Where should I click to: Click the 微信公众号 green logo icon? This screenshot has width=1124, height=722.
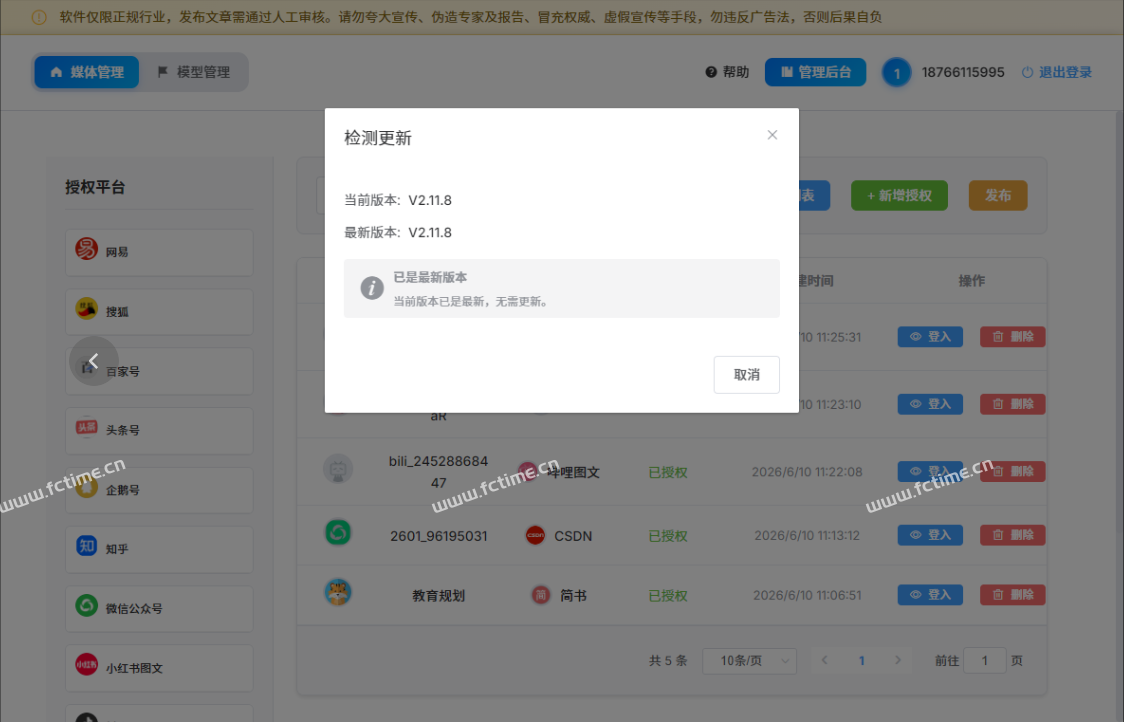tap(87, 605)
